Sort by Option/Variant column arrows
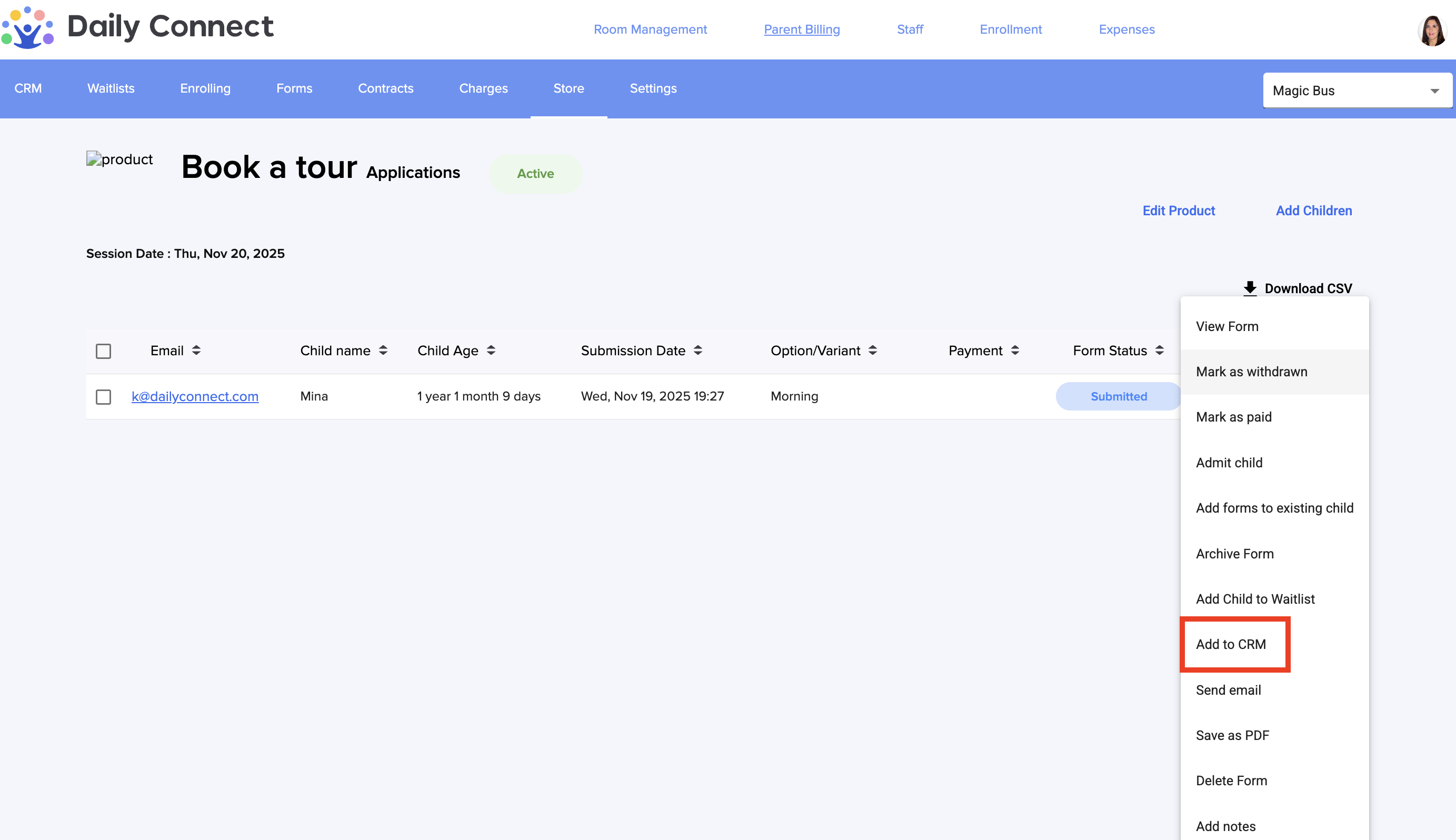This screenshot has width=1456, height=840. [873, 350]
